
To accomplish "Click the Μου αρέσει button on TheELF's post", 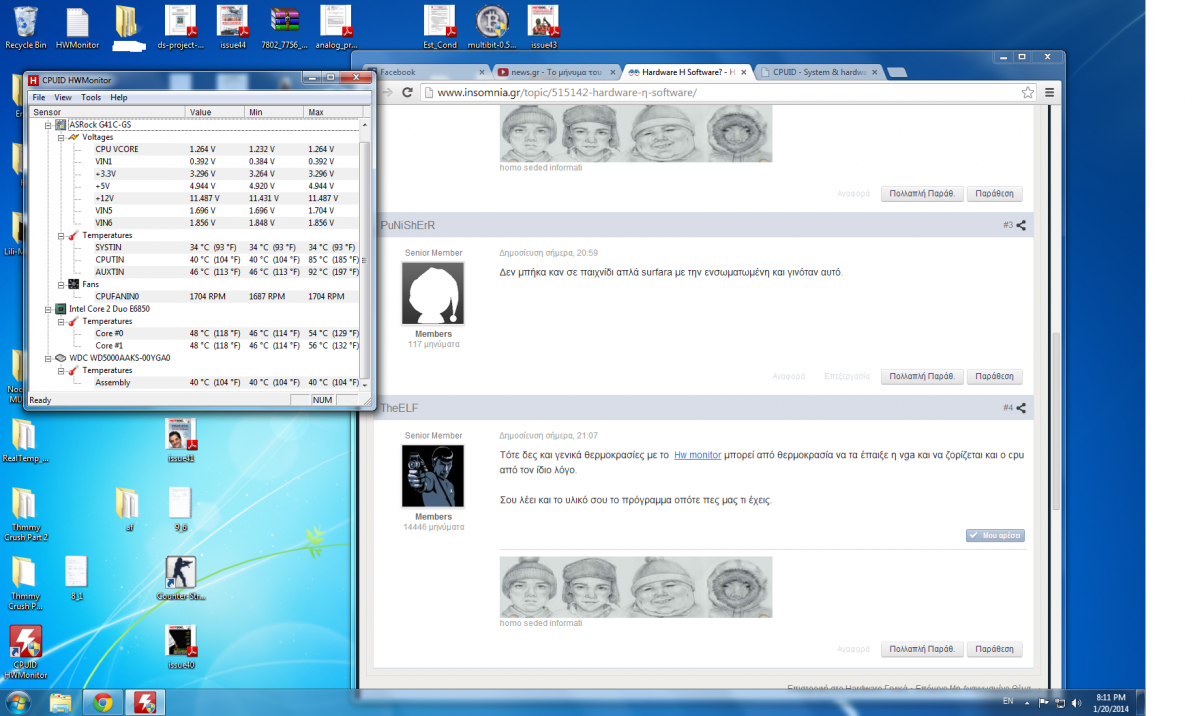I will click(995, 536).
